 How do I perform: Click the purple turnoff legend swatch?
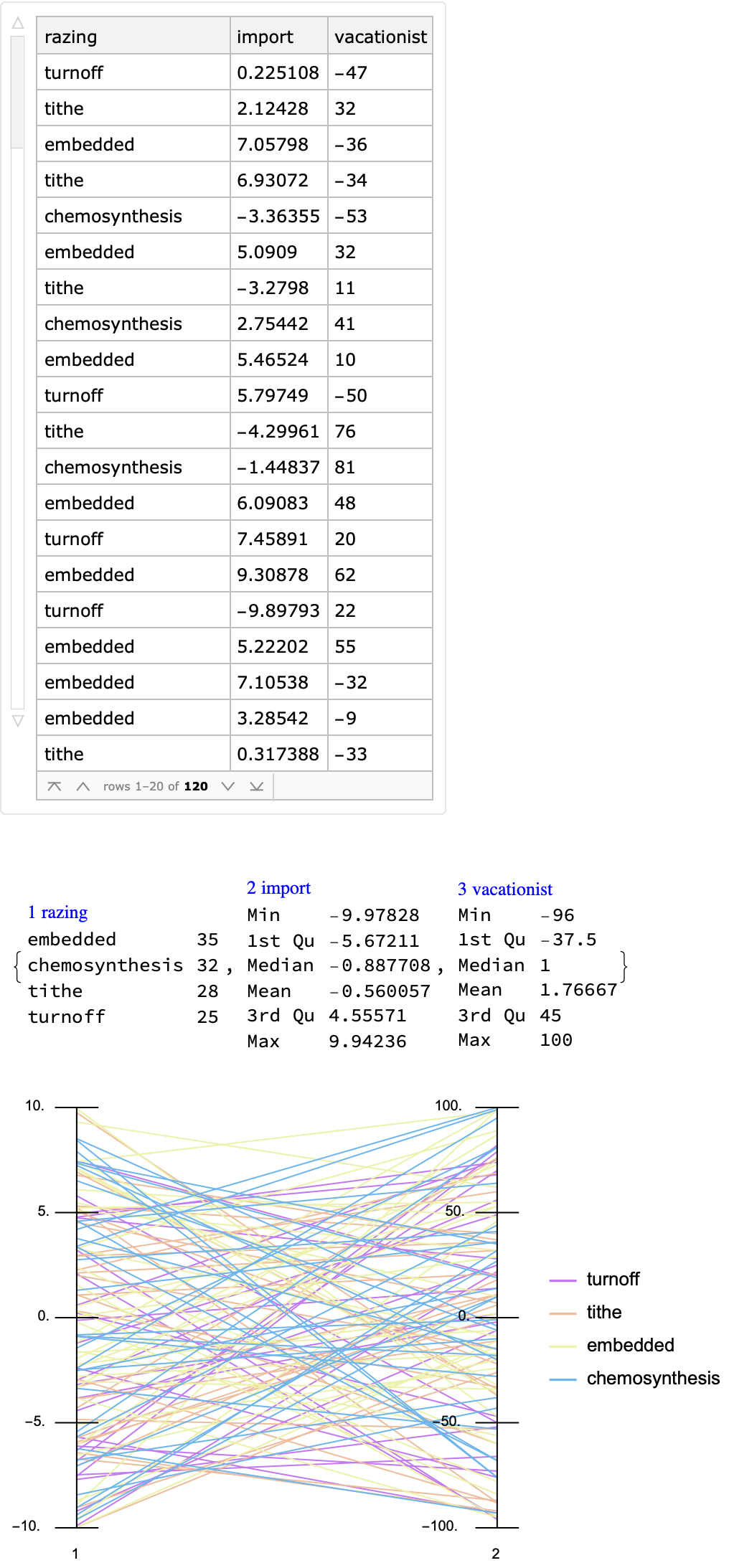563,1280
